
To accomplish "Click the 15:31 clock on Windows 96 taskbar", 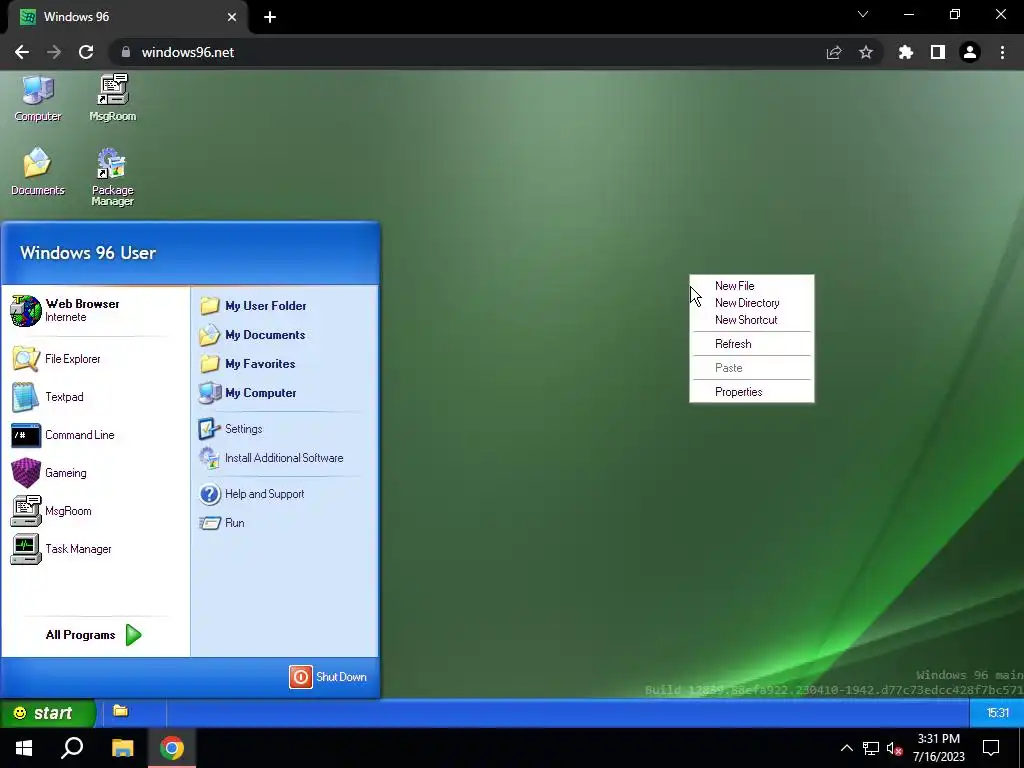I will (997, 712).
